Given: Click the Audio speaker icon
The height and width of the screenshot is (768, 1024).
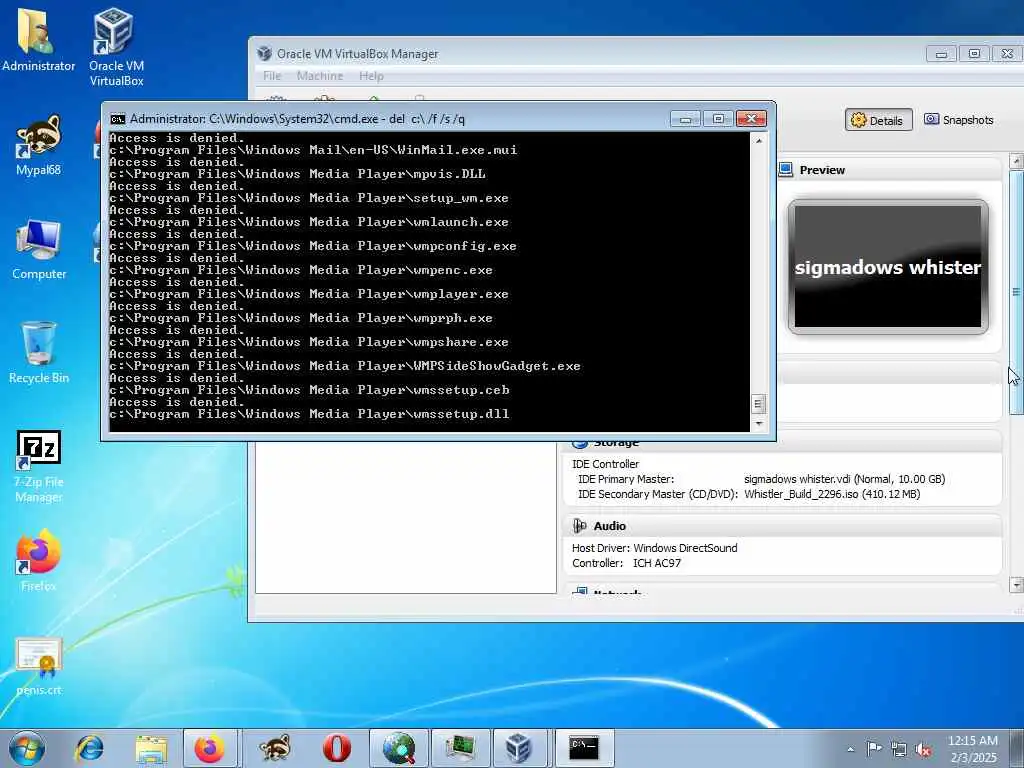Looking at the screenshot, I should (x=579, y=526).
